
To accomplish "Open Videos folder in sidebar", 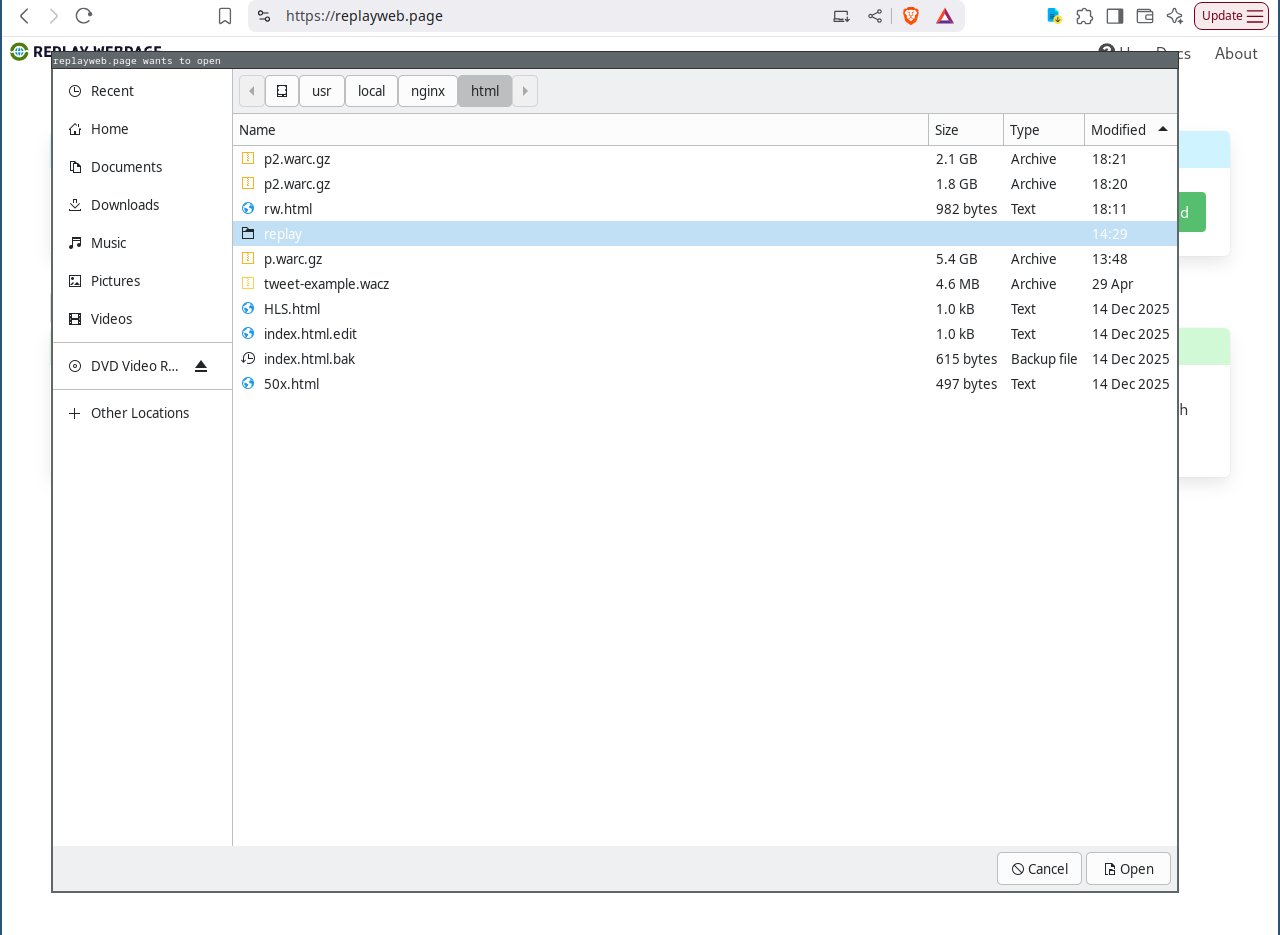I will [x=142, y=319].
